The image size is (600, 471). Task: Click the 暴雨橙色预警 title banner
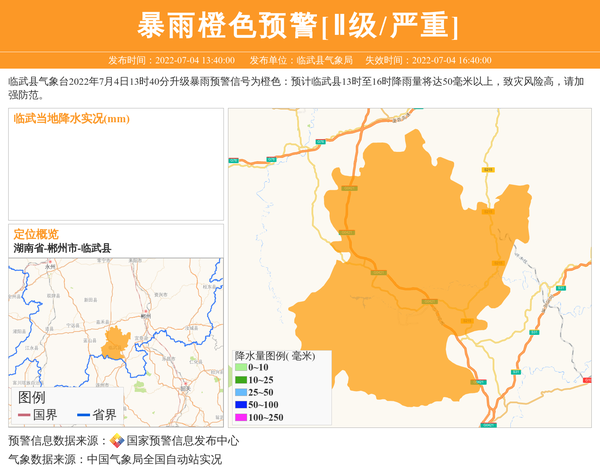(299, 25)
